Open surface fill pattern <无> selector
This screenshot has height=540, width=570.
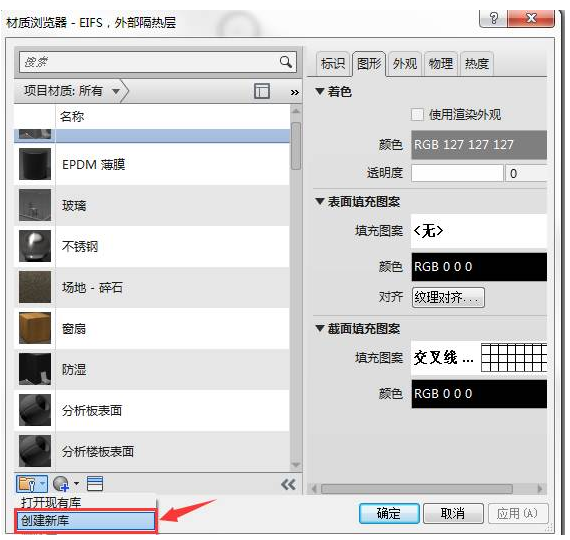479,231
